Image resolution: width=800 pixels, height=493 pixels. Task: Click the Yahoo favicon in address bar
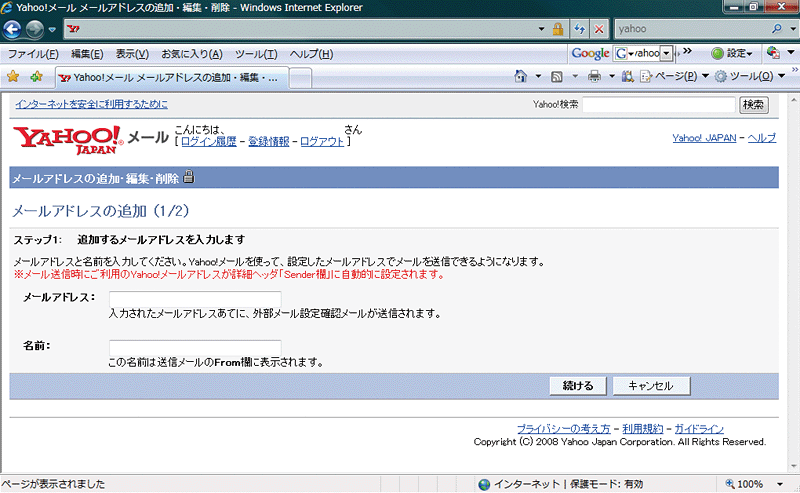[x=73, y=29]
